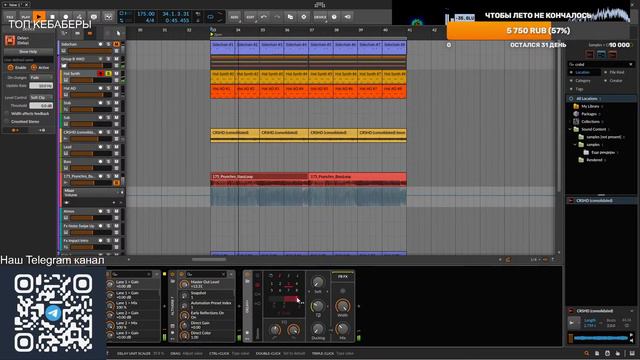The image size is (640, 360).
Task: Click the Threshold value field
Action: click(x=41, y=105)
